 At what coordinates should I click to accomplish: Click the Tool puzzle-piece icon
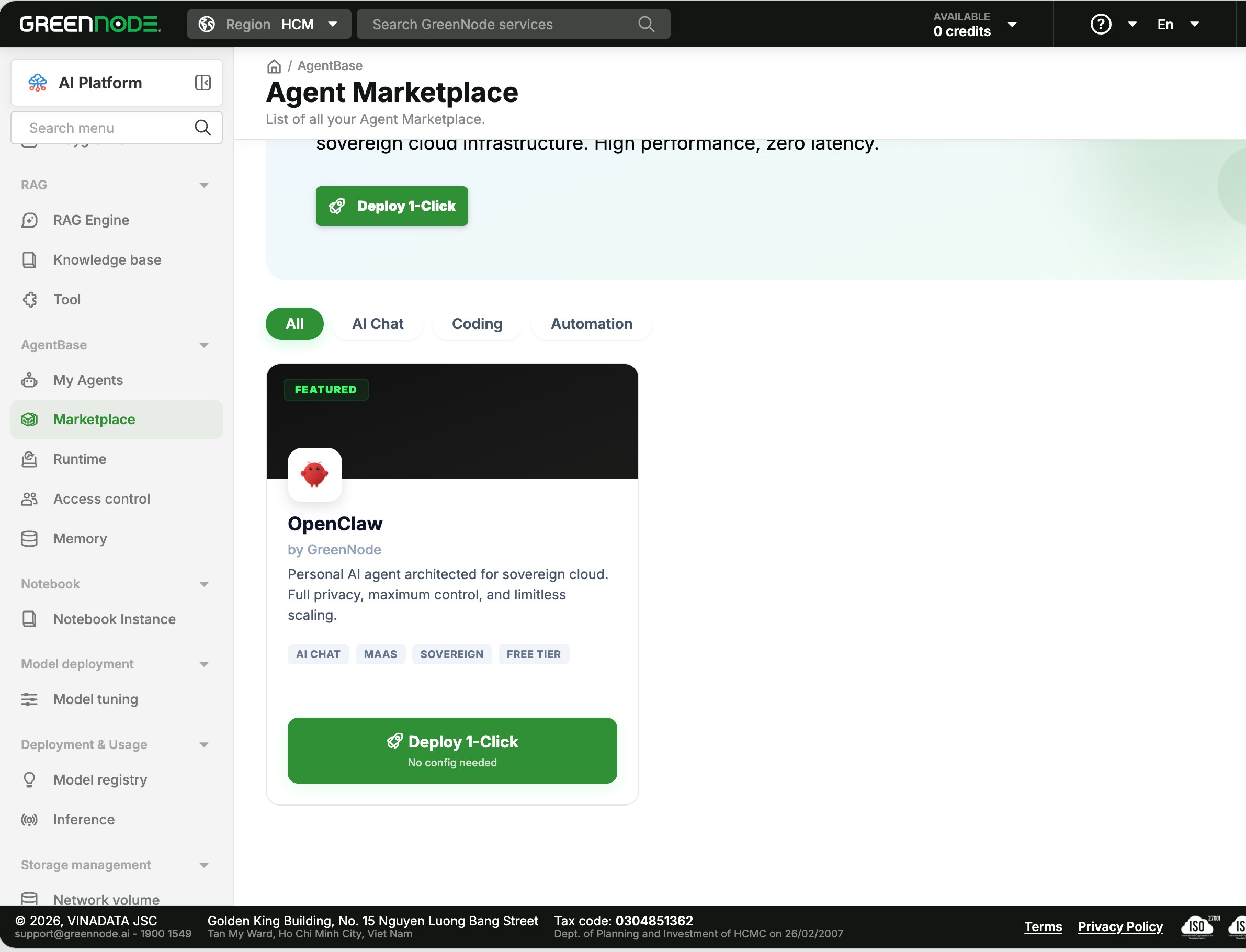(29, 299)
